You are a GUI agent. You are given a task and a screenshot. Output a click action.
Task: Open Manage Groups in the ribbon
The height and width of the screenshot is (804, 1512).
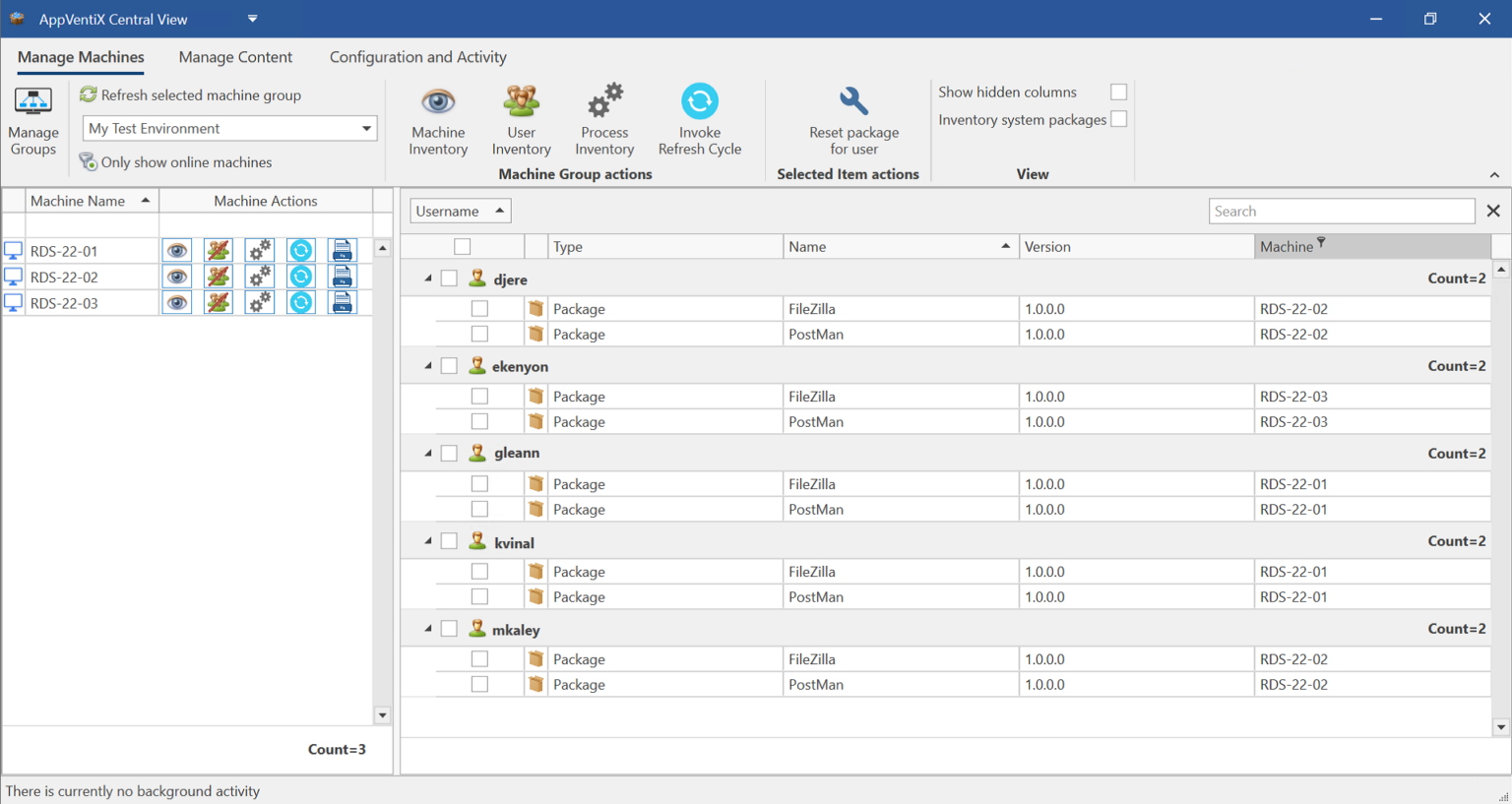(33, 120)
